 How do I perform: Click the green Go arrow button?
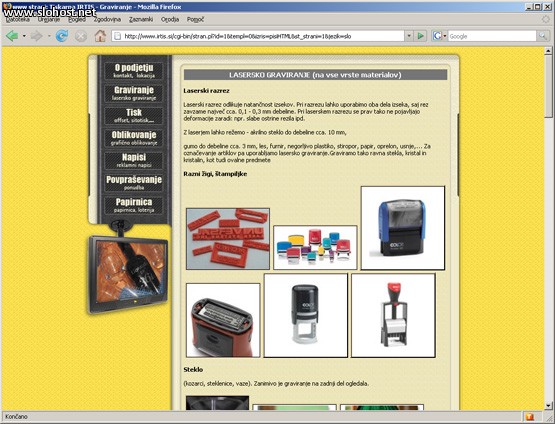(420, 36)
